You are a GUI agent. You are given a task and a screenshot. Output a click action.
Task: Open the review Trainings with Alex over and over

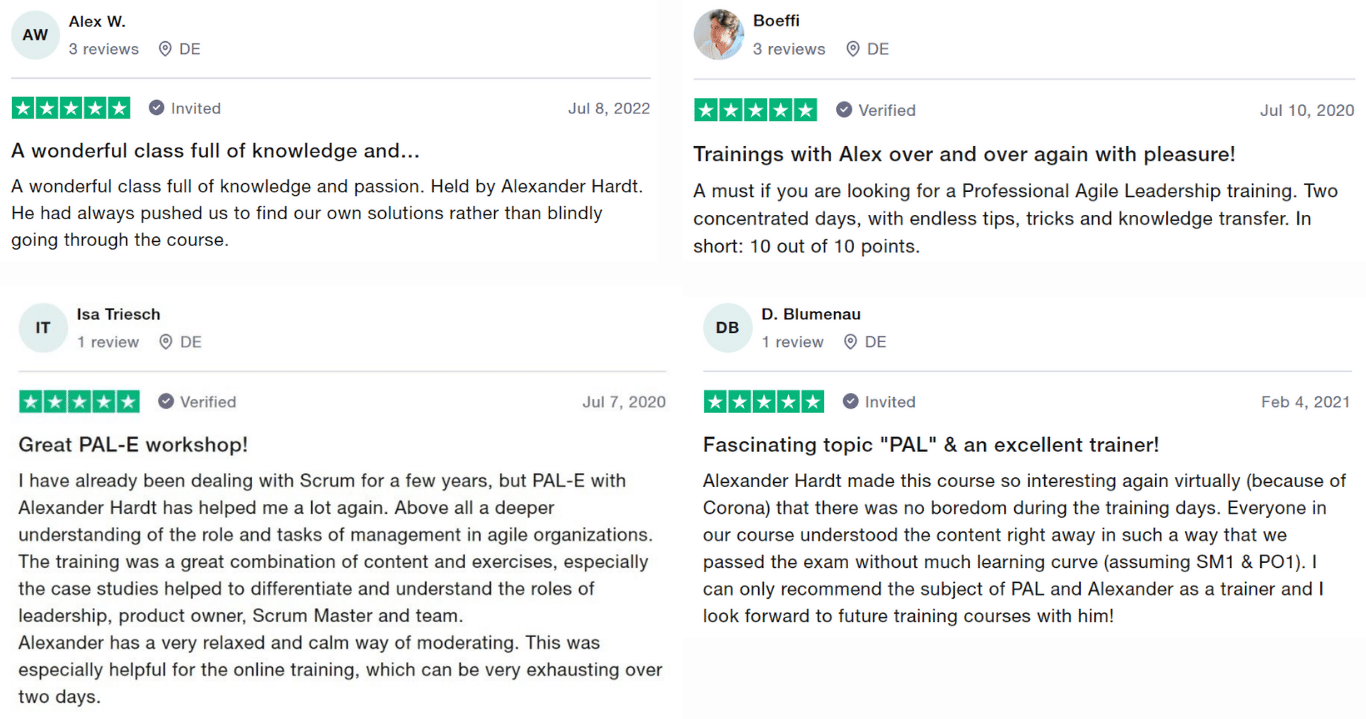tap(965, 154)
